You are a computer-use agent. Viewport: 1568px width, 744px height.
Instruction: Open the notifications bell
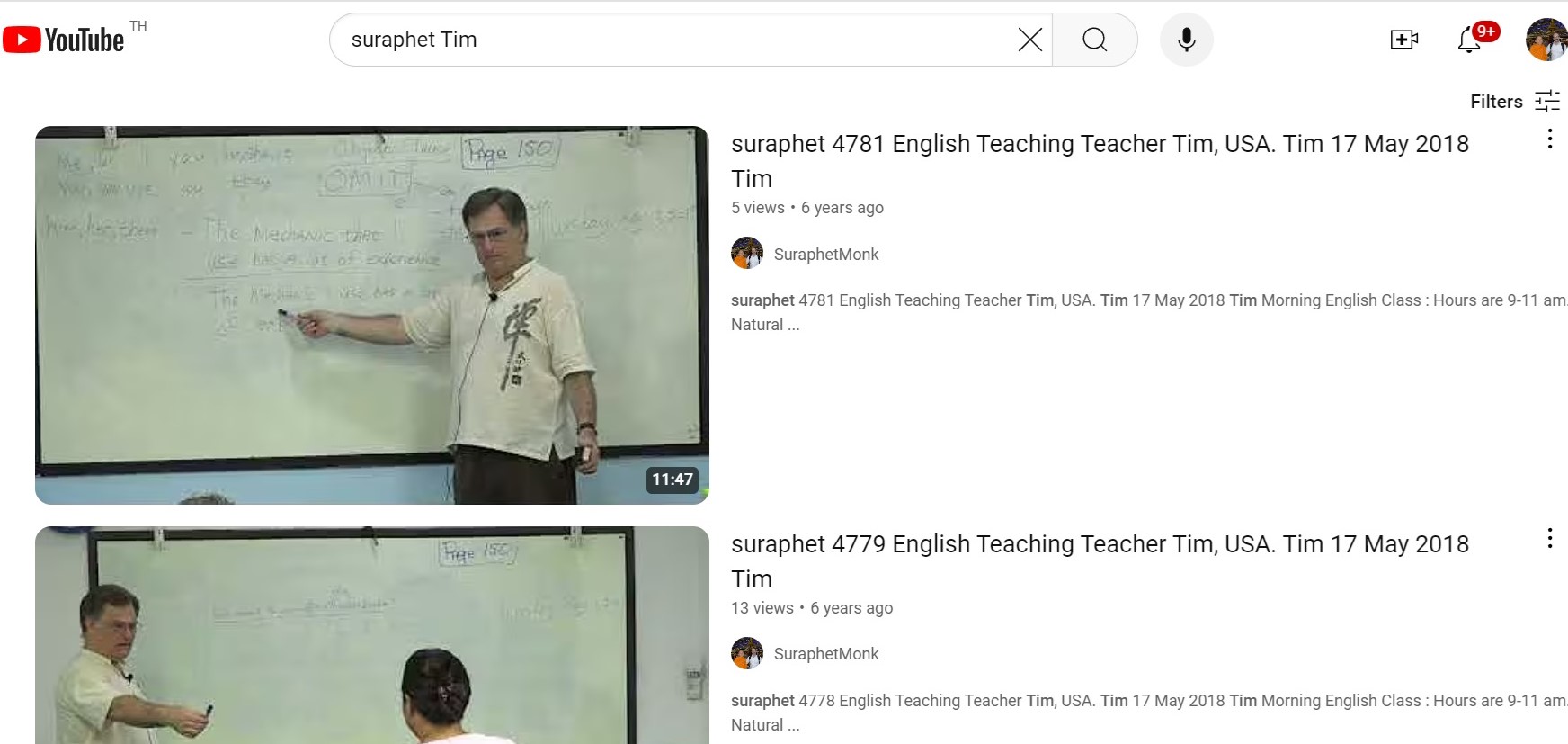coord(1470,40)
